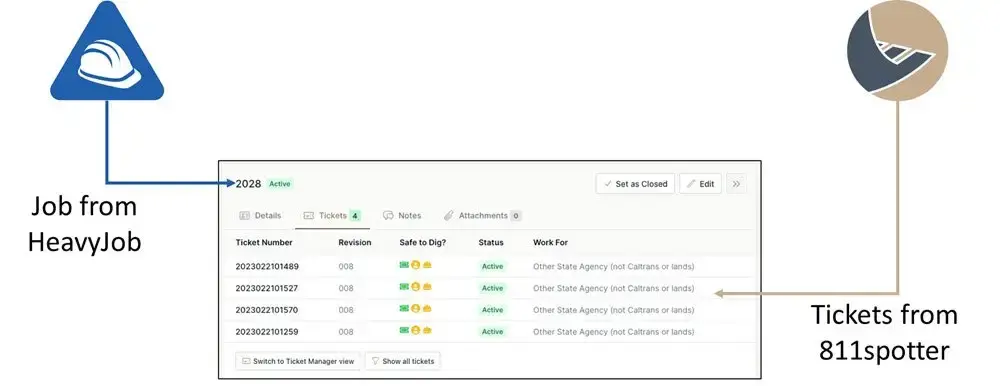1000x386 pixels.
Task: Open ticket number 2023022101527
Action: (x=267, y=288)
